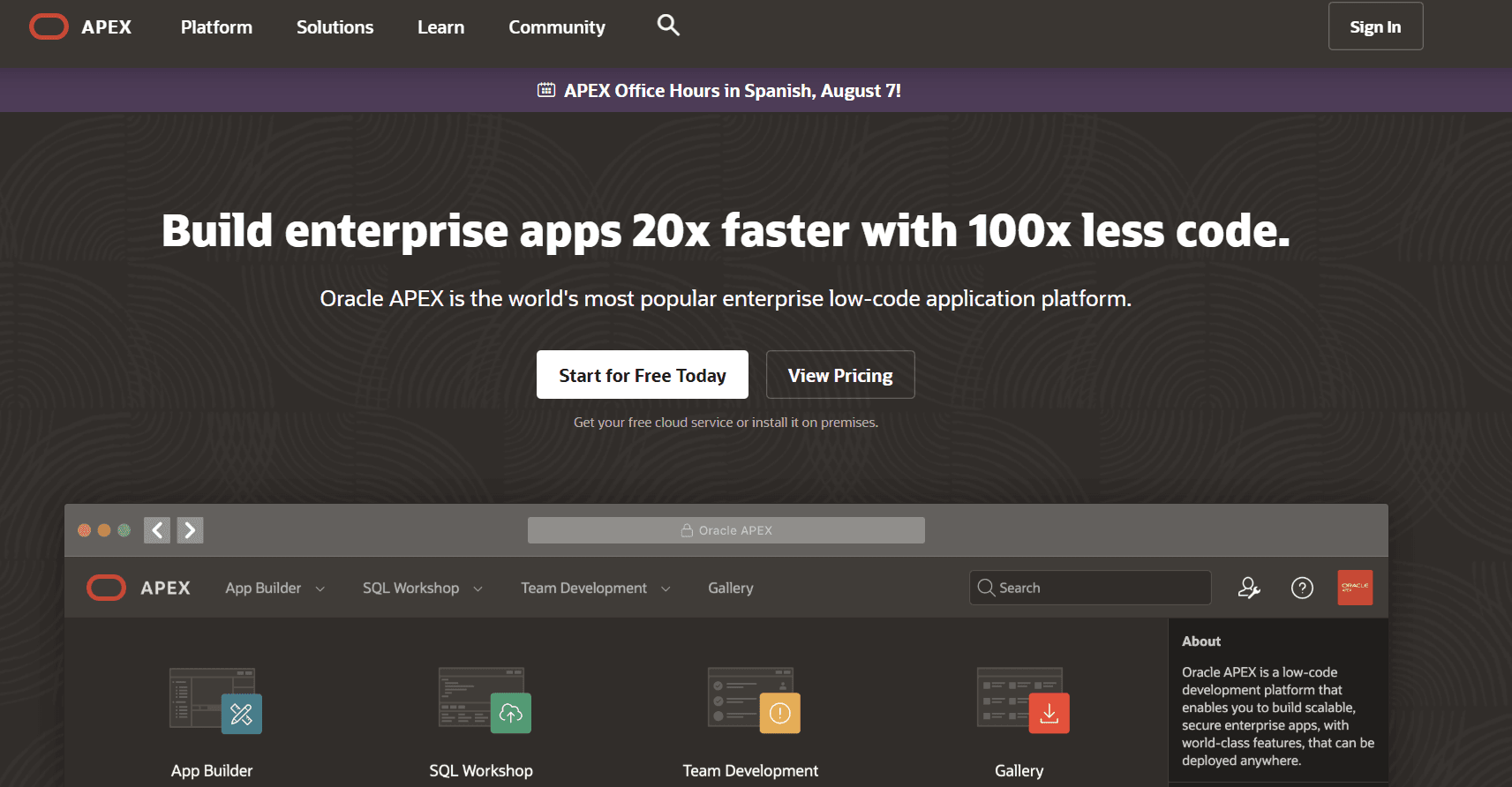Open APEX Office Hours in Spanish announcement

[733, 90]
